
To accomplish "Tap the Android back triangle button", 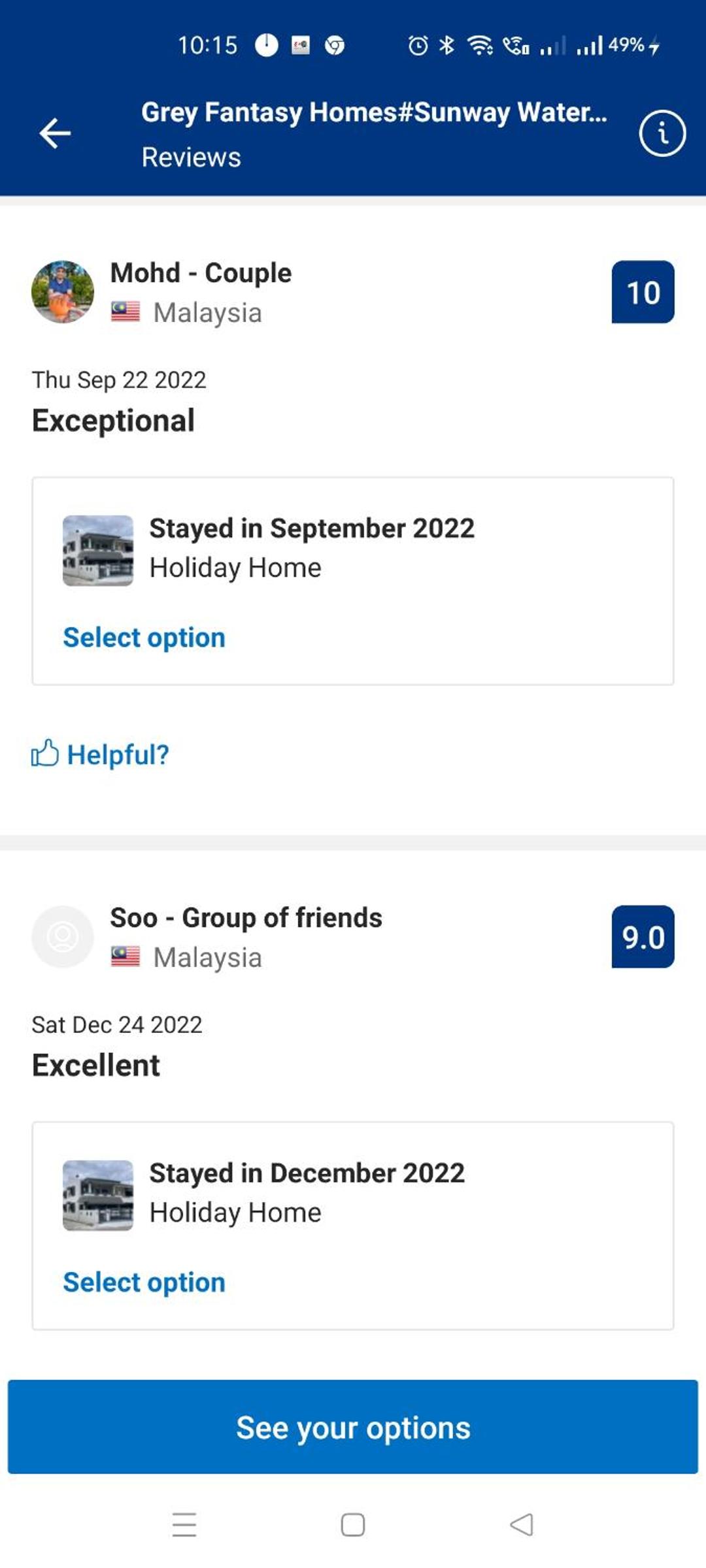I will click(522, 1524).
